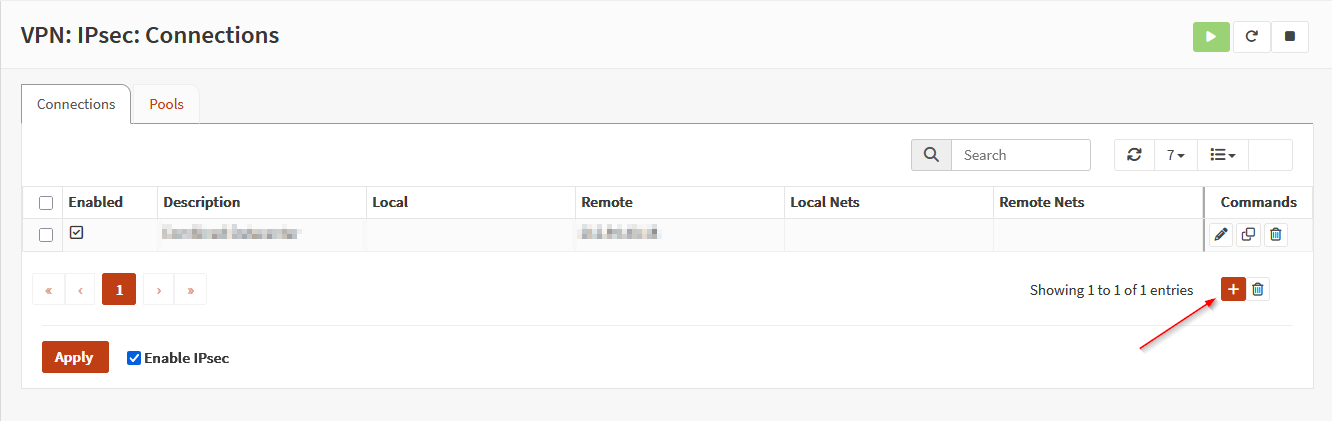Start the IPsec service with the green play button
The width and height of the screenshot is (1332, 421).
(x=1211, y=36)
